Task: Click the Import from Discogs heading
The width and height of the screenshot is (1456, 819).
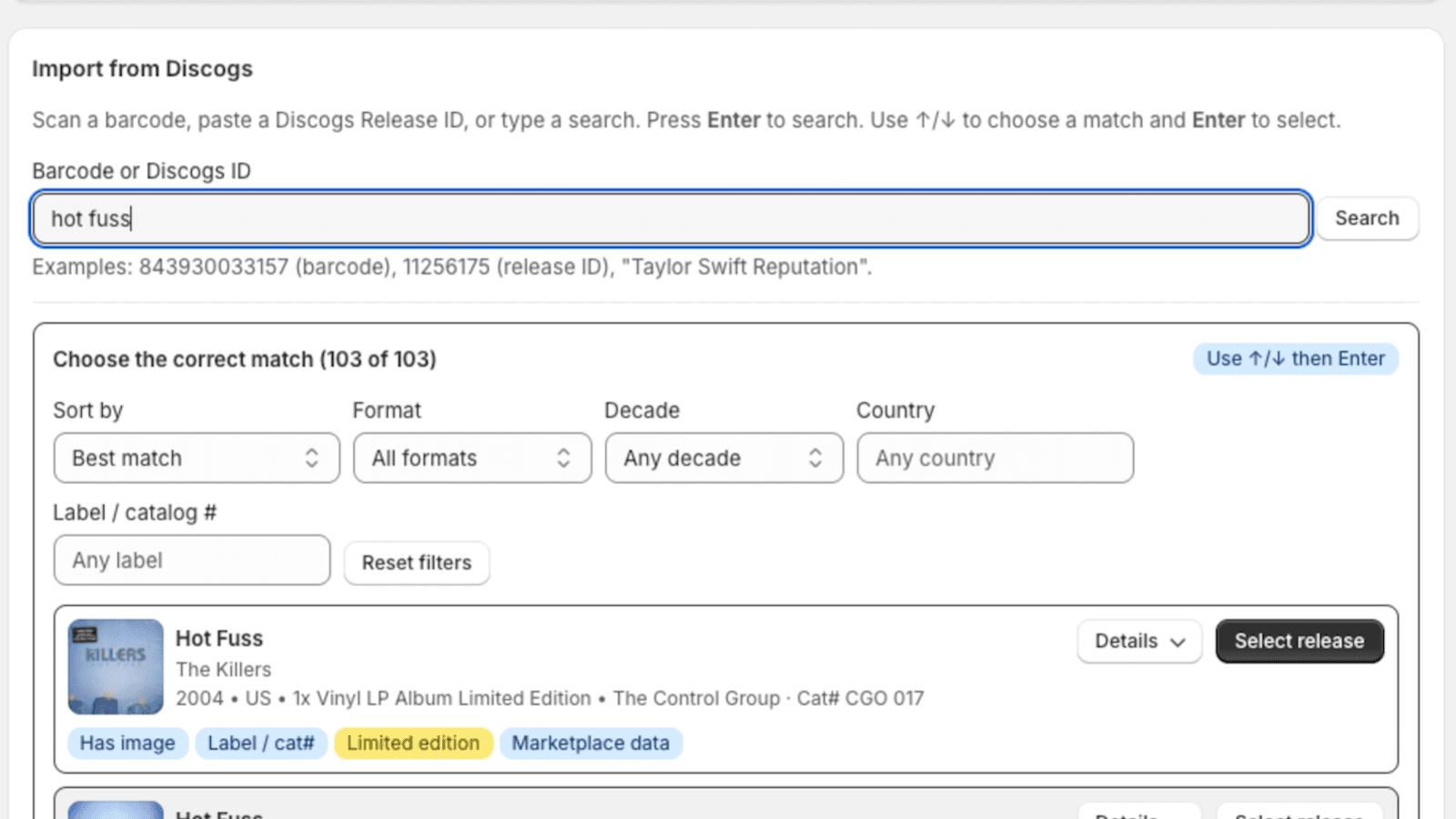Action: (x=143, y=69)
